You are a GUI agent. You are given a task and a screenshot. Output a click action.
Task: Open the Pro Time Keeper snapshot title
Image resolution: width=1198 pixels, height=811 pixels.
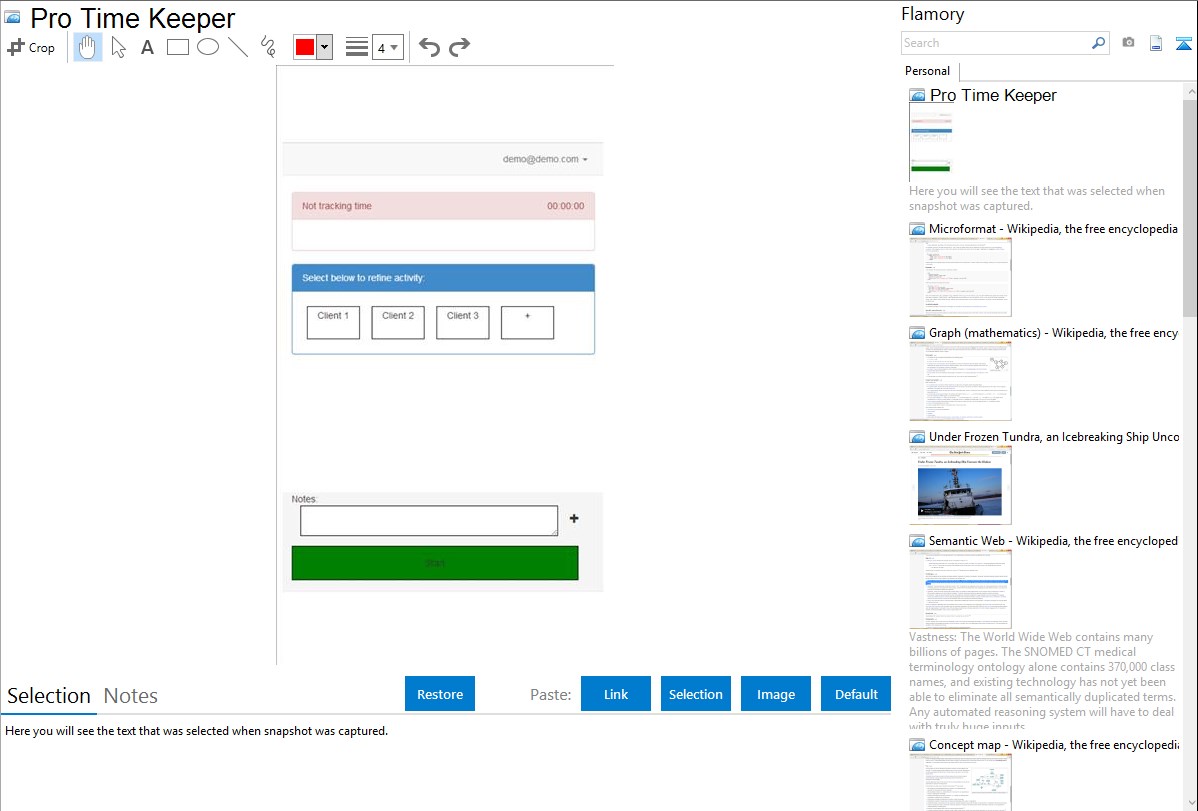click(993, 96)
